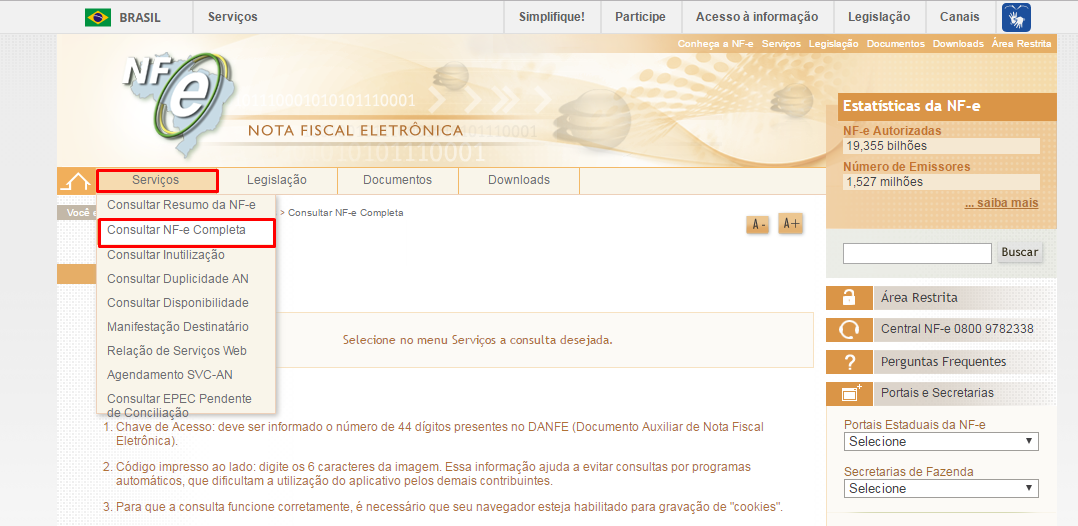The image size is (1078, 526).
Task: Open Serviços in the government top bar
Action: (232, 17)
